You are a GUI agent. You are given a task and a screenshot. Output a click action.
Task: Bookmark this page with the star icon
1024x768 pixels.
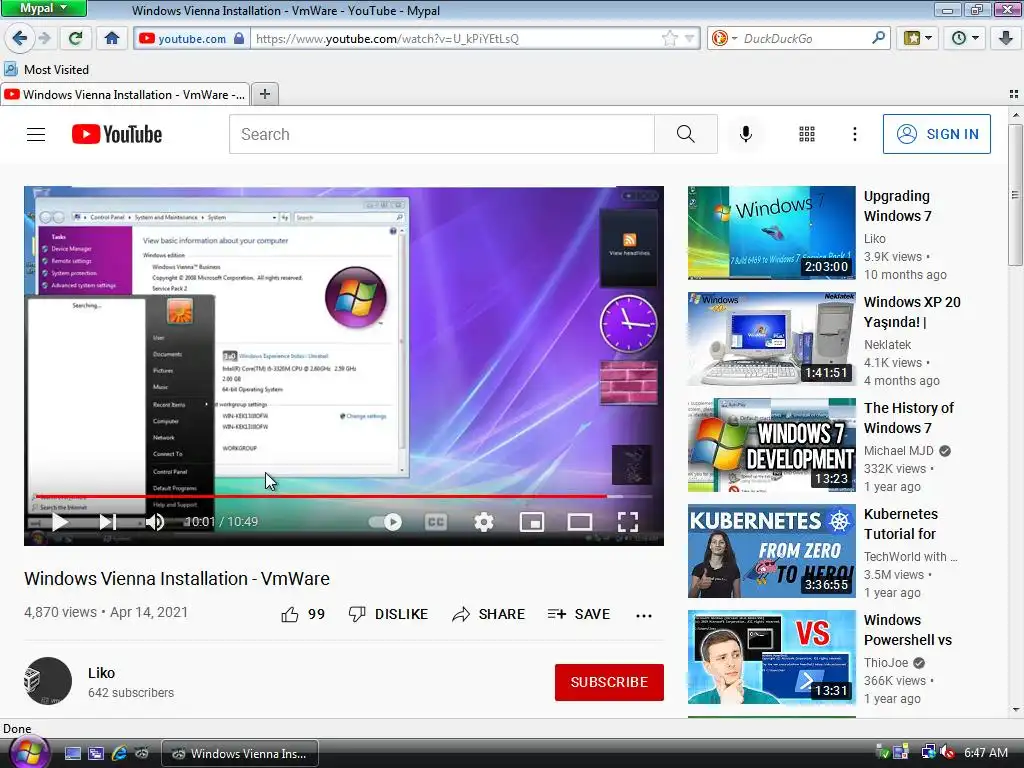[669, 39]
